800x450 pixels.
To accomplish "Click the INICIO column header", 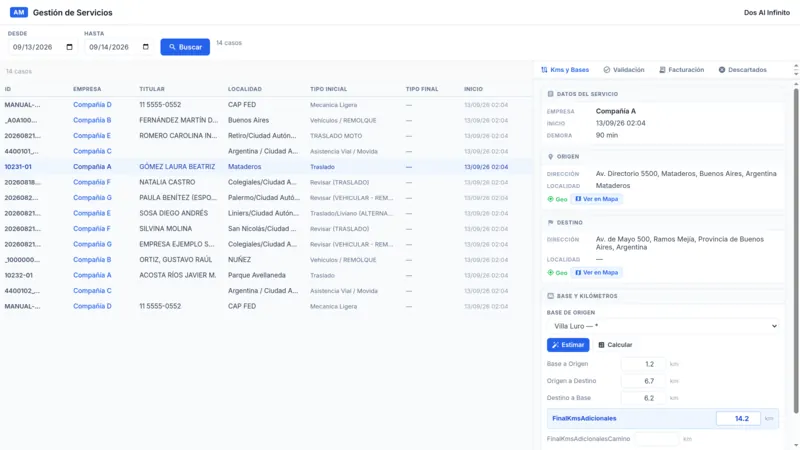I will click(473, 89).
